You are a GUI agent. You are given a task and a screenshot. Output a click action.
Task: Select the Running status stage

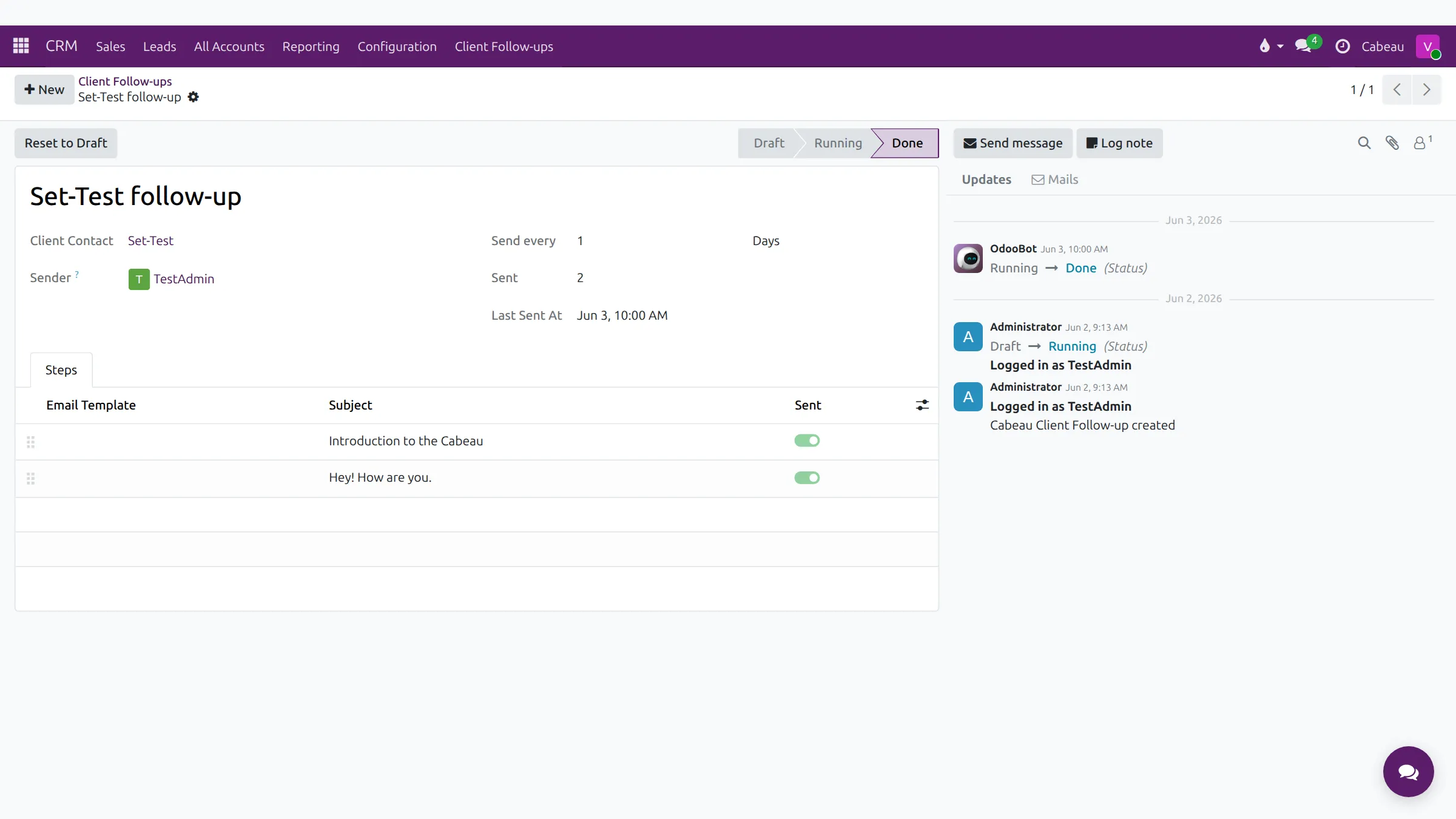pos(838,143)
